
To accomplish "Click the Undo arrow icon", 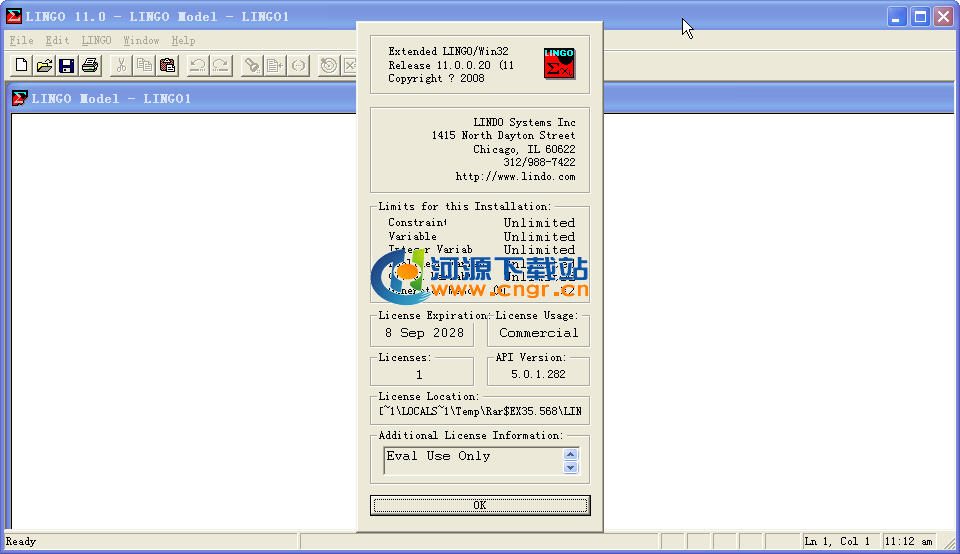I will coord(198,66).
